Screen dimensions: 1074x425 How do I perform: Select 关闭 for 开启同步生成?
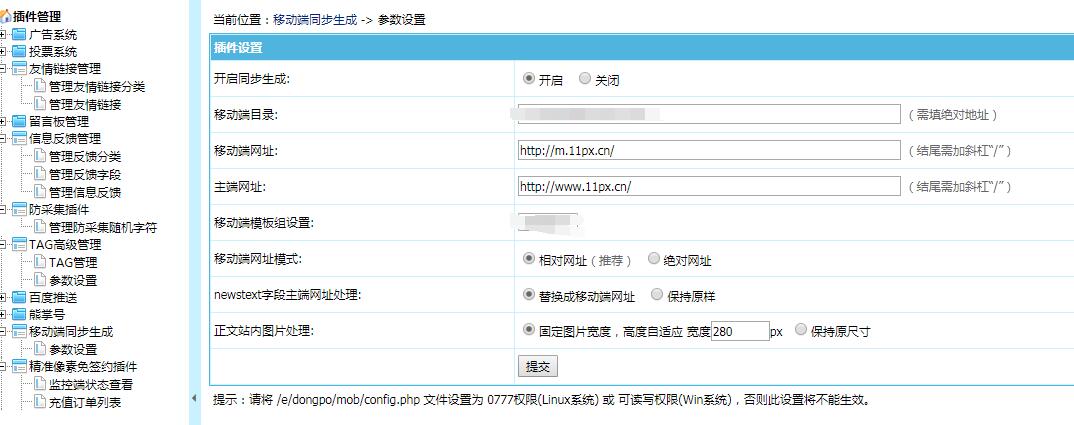pos(584,79)
